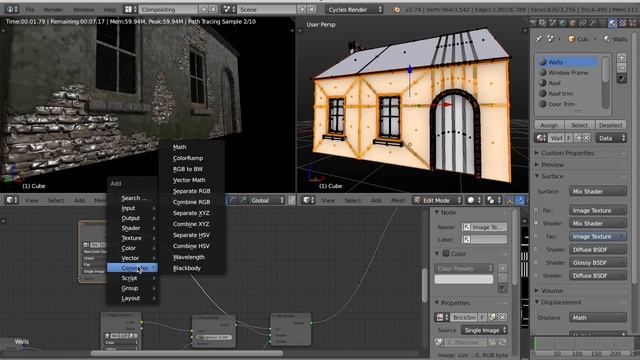
Task: Click the right viewport's editor type cube icon
Action: pyautogui.click(x=309, y=200)
